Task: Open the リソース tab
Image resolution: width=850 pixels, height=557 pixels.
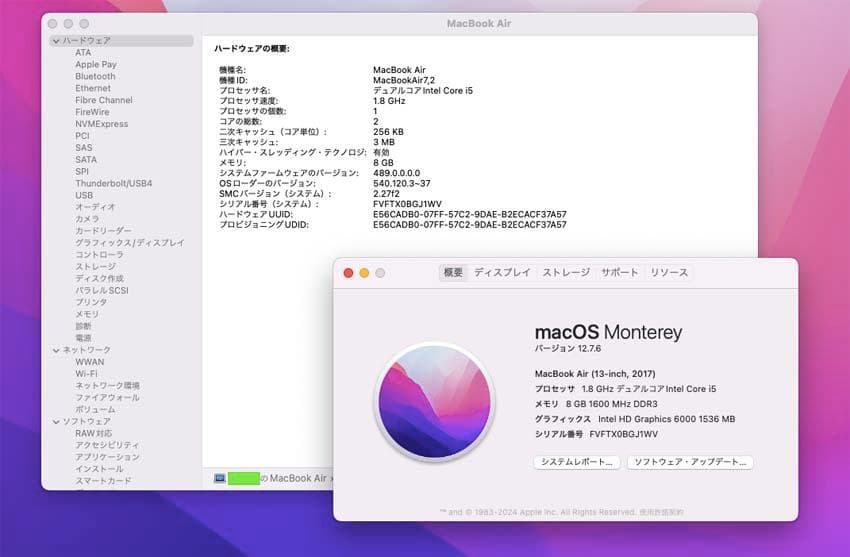Action: (669, 273)
